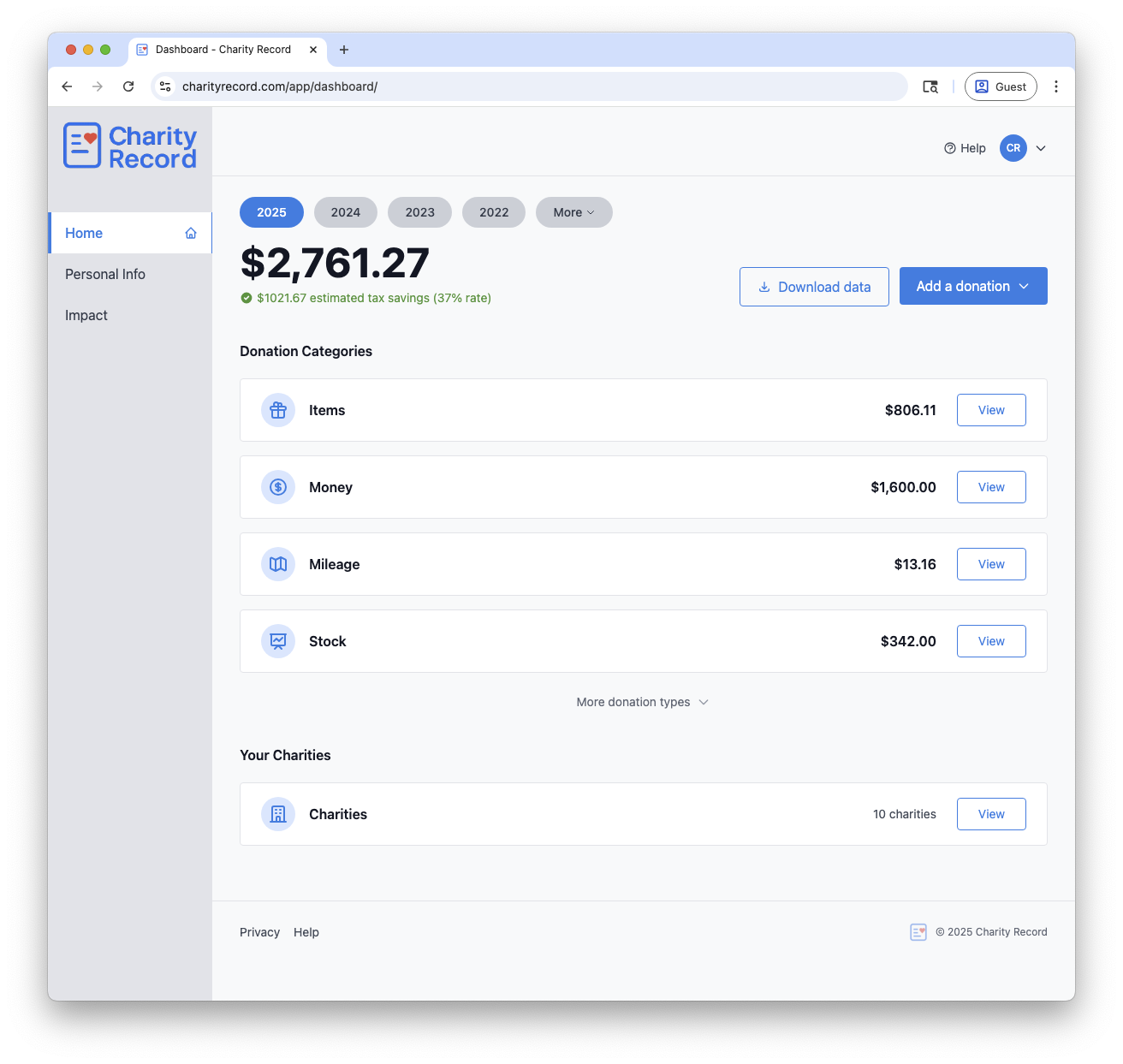Open the Privacy link in the footer
1123x1064 pixels.
(x=259, y=932)
